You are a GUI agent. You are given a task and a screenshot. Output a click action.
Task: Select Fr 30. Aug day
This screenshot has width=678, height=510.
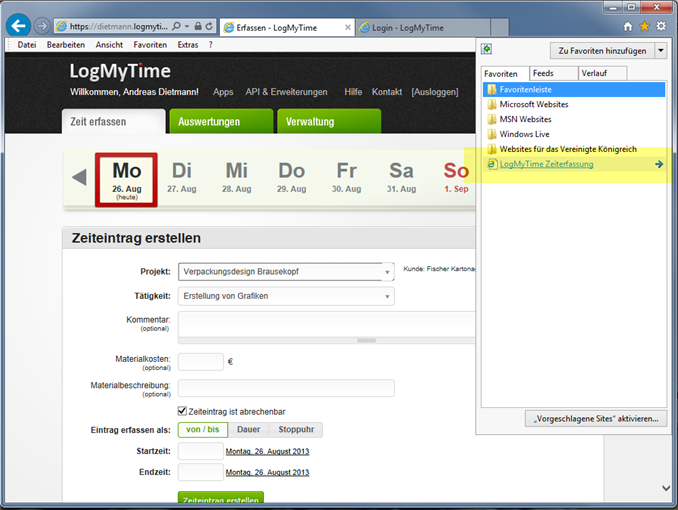[x=346, y=177]
